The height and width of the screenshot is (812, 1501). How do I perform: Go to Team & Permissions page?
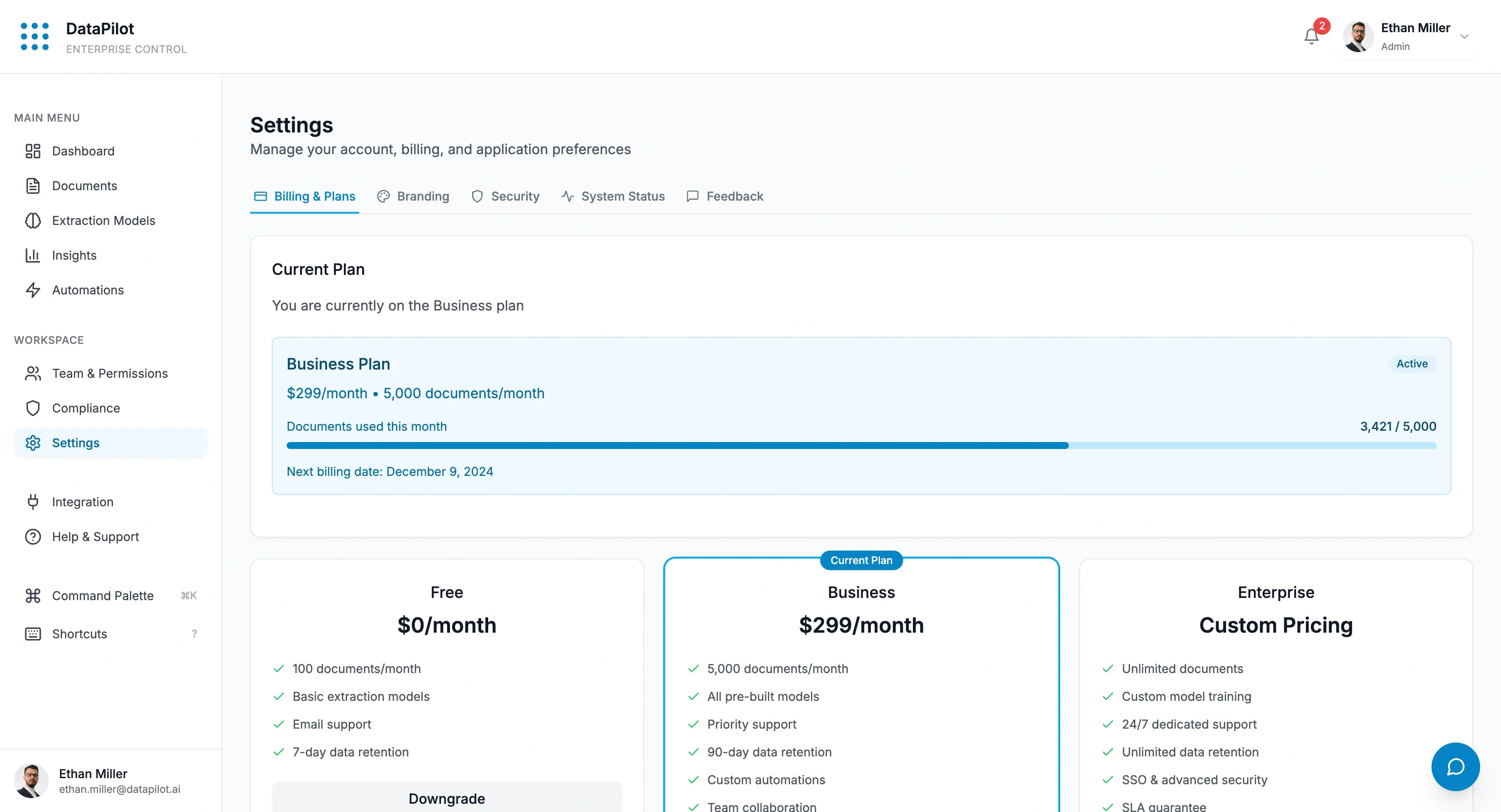(109, 373)
